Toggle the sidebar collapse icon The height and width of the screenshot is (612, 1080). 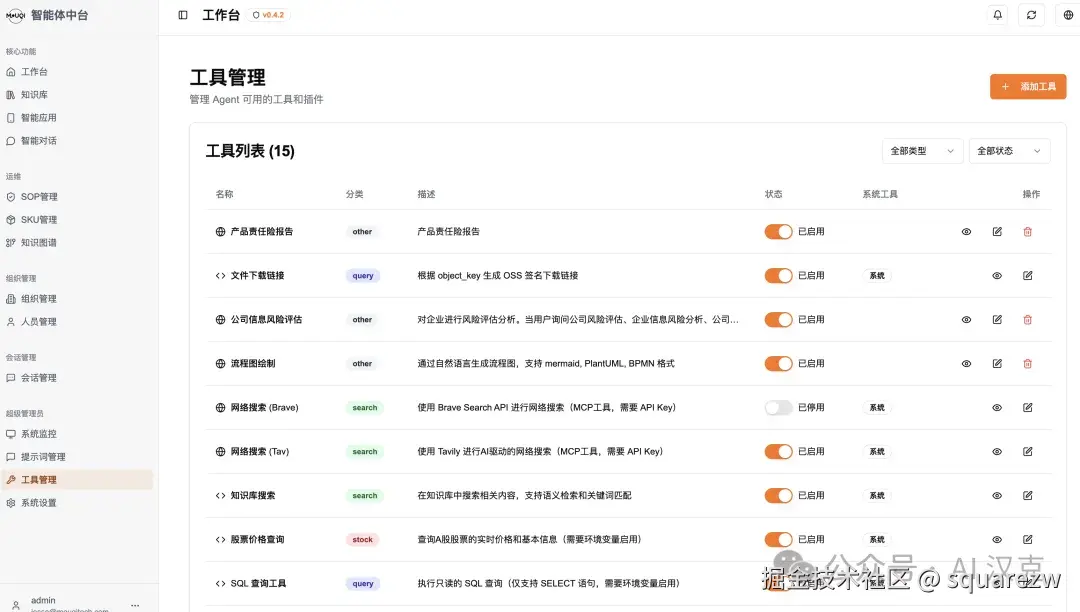click(x=183, y=15)
